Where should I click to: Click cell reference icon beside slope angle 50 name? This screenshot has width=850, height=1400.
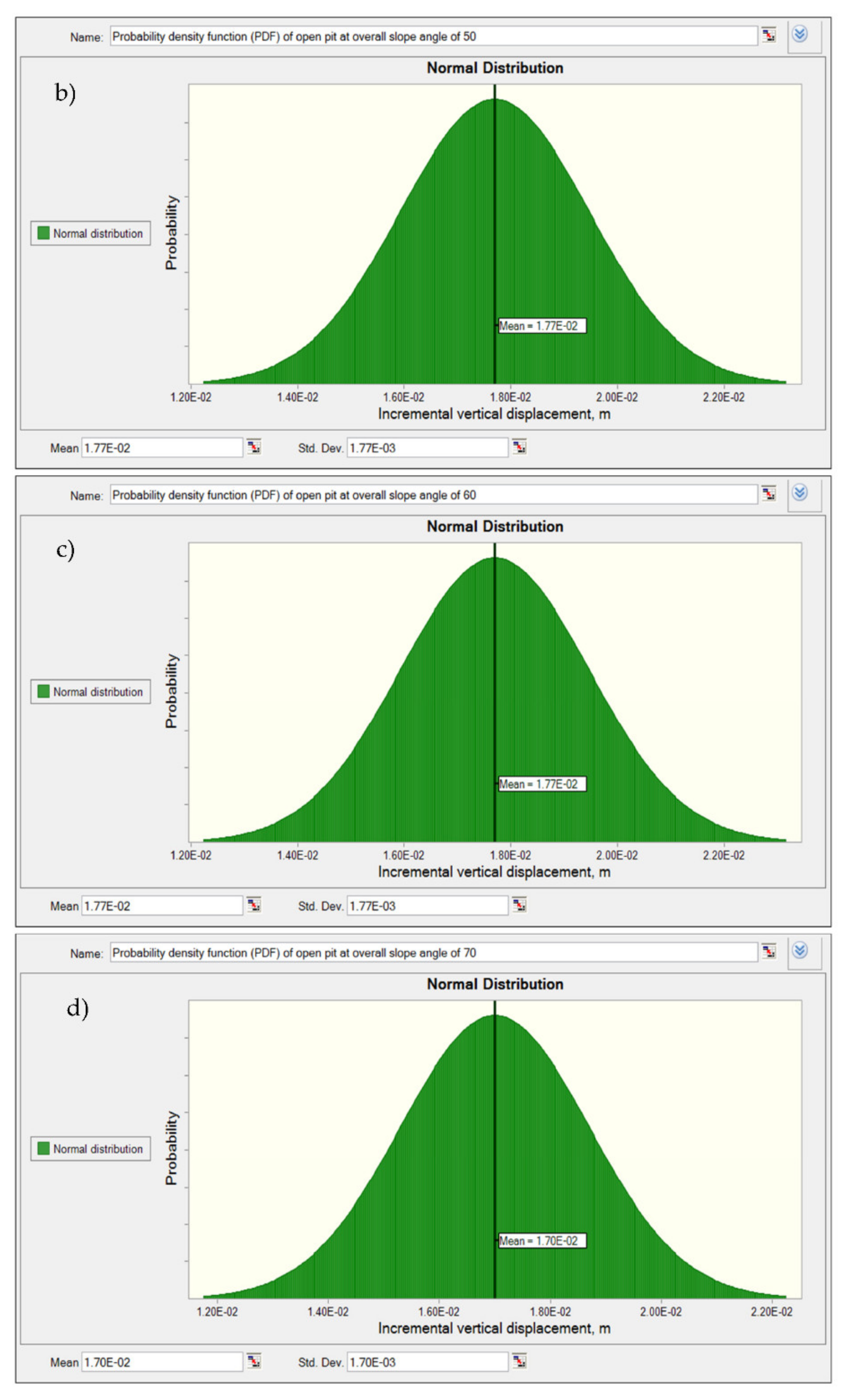click(769, 35)
